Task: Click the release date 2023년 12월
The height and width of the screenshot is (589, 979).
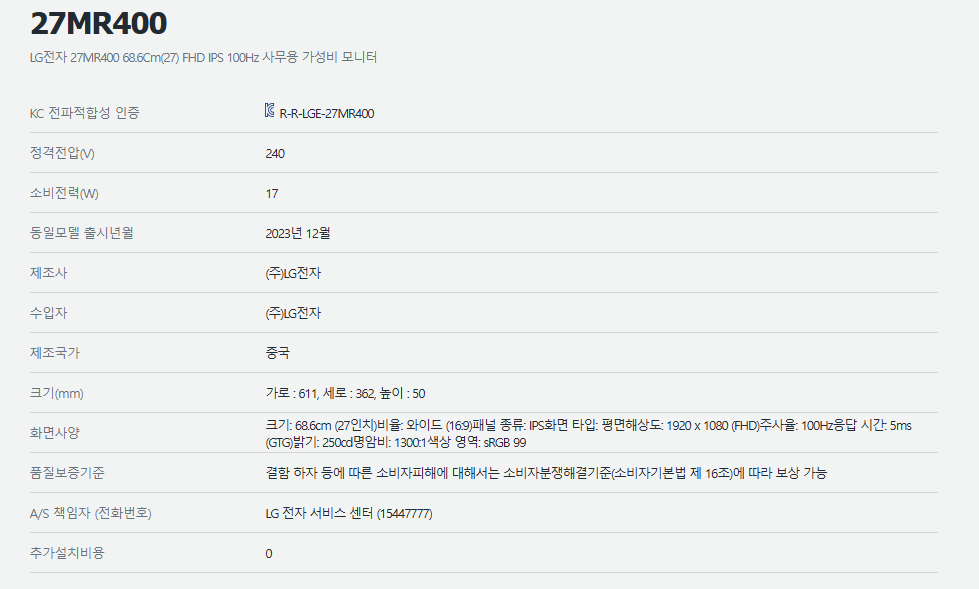Action: (x=298, y=233)
